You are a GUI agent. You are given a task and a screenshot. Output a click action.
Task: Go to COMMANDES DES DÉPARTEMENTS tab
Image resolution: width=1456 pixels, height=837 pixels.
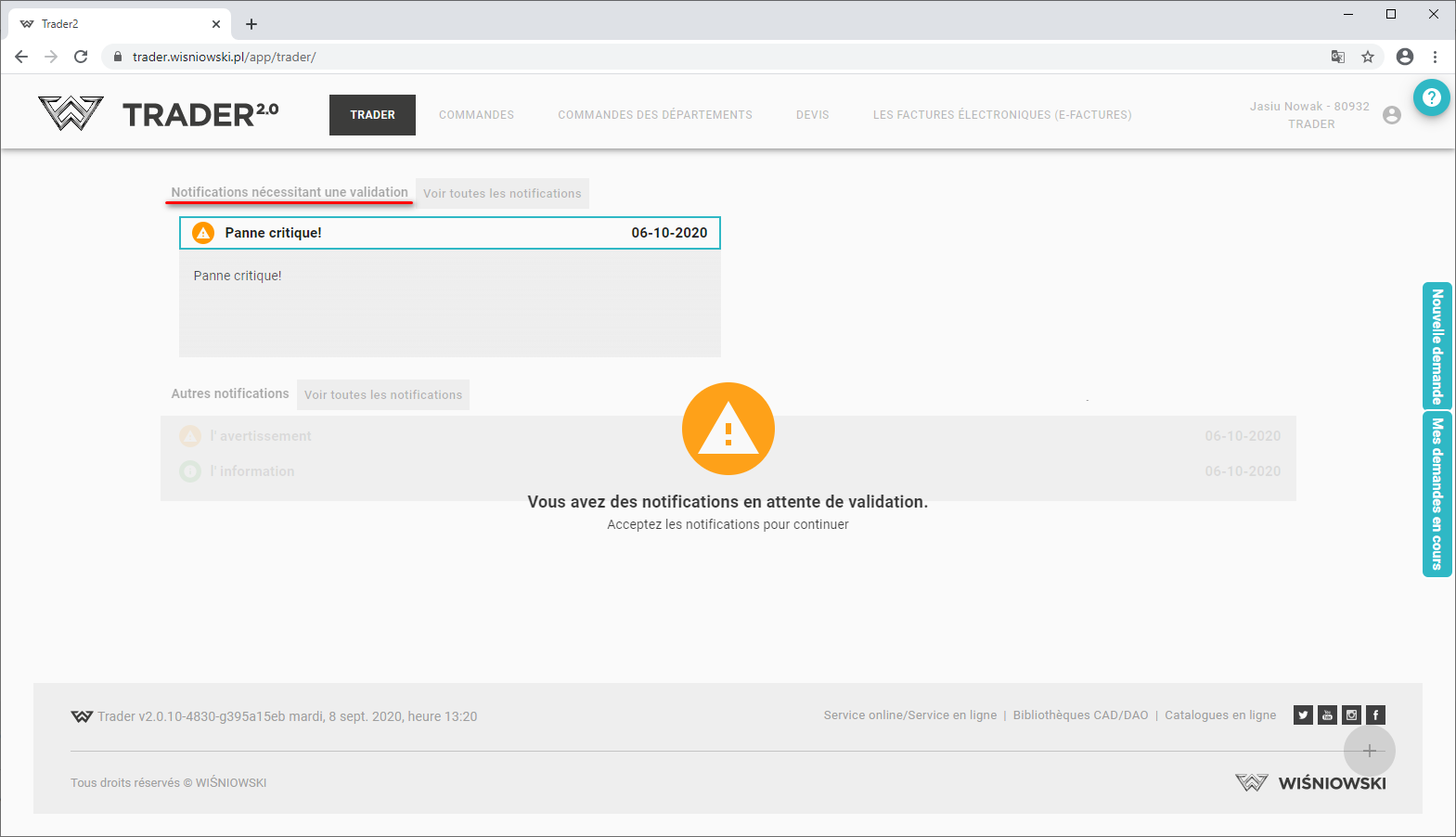(654, 115)
